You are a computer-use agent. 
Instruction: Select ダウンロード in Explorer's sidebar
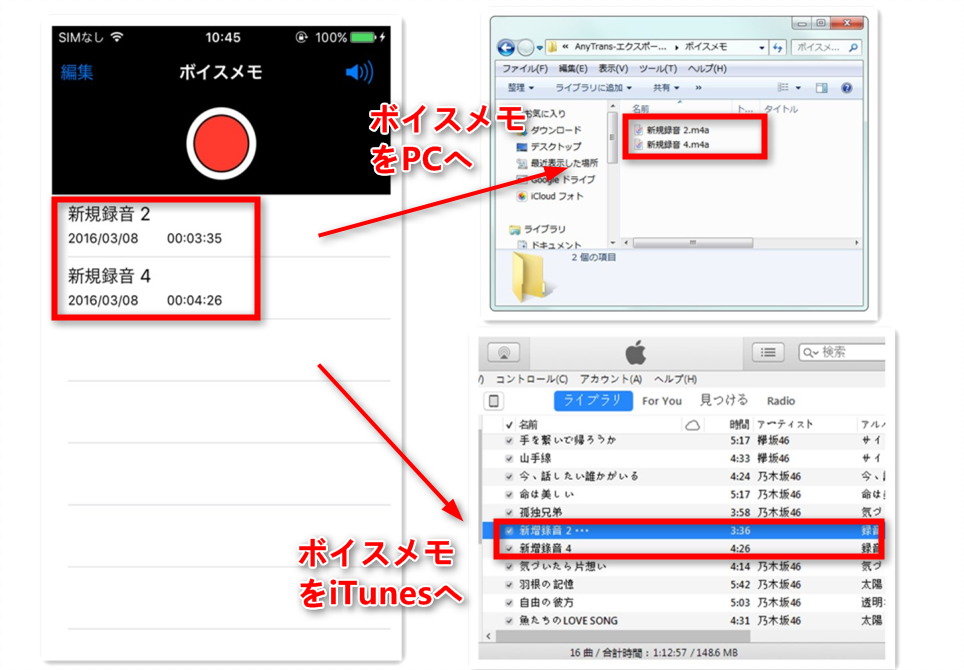[x=549, y=130]
